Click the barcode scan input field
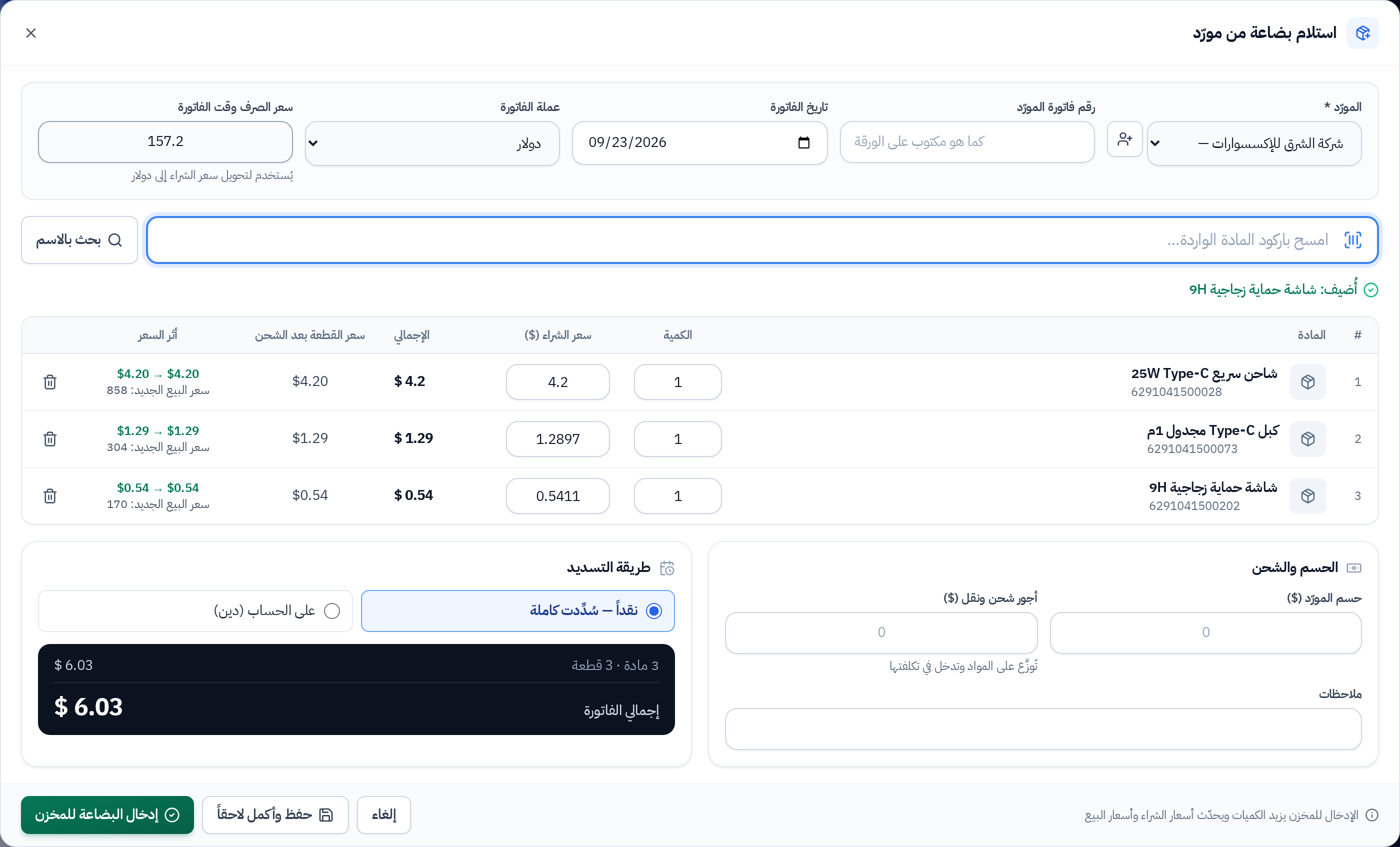The image size is (1400, 847). 762,239
